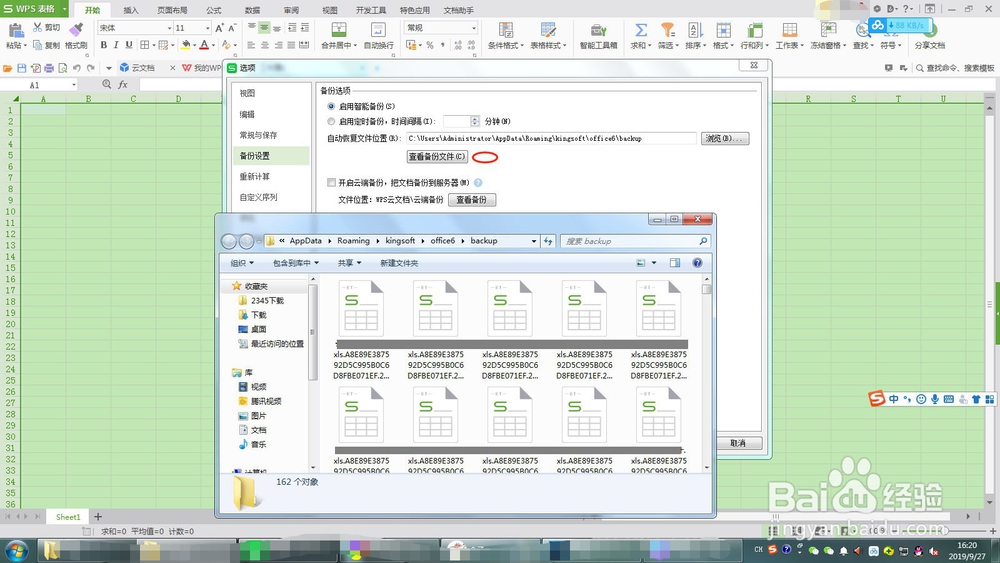Image resolution: width=1000 pixels, height=563 pixels.
Task: Click Wrap Text (自动换行) icon
Action: pyautogui.click(x=378, y=30)
